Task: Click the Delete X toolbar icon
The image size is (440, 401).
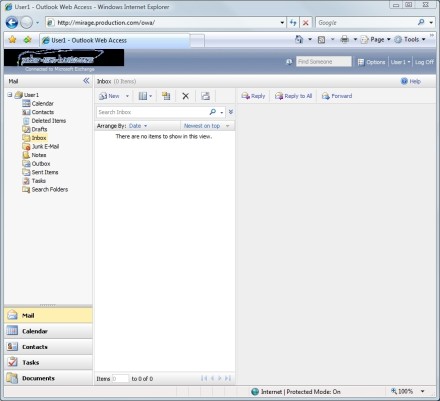Action: [186, 96]
